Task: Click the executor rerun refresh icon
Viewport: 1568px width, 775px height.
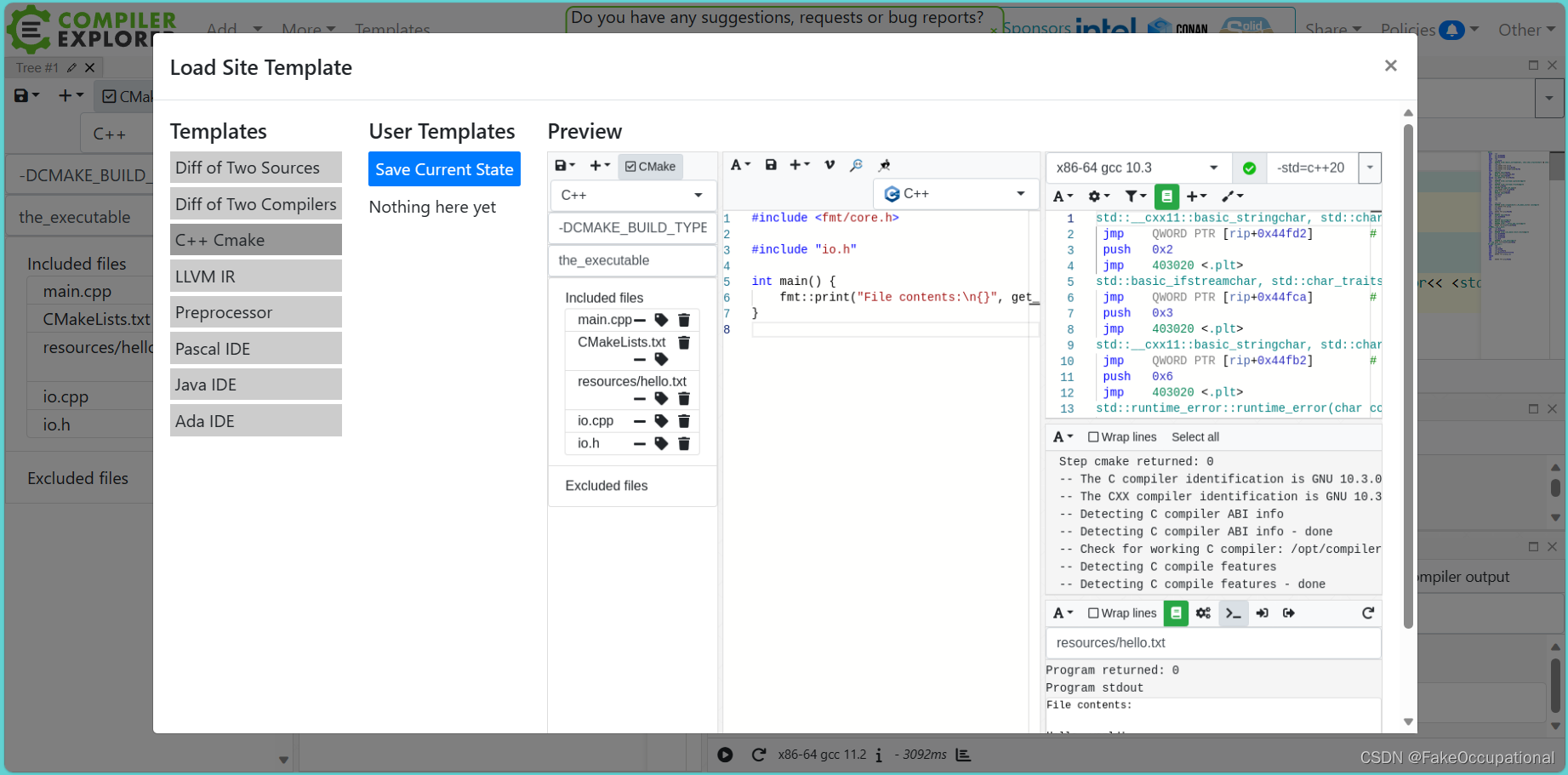Action: [x=1367, y=613]
